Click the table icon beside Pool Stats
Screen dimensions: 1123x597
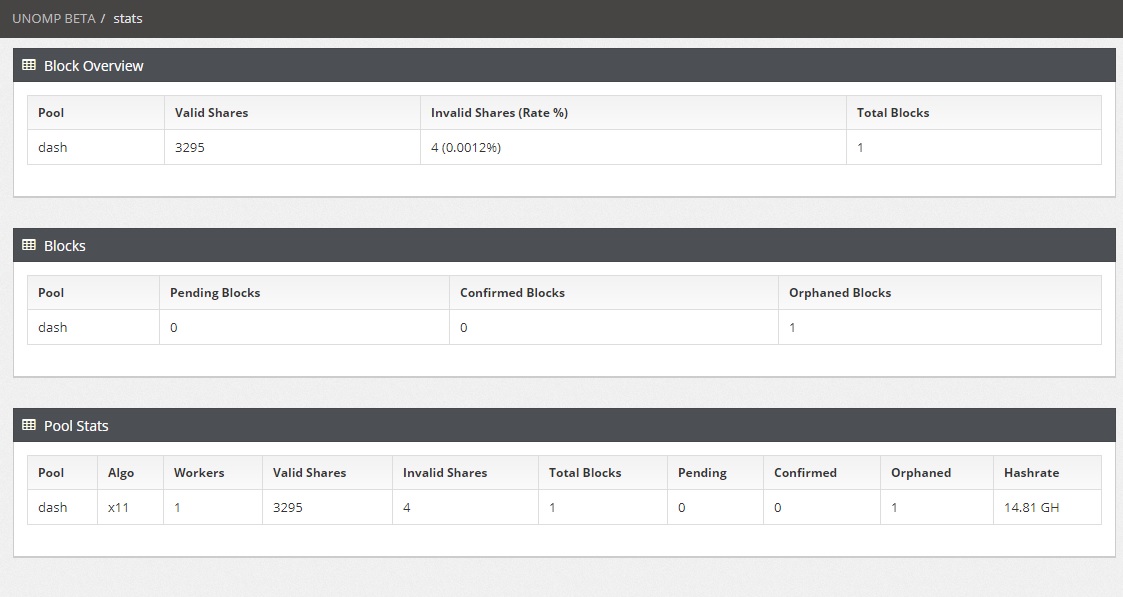[29, 425]
